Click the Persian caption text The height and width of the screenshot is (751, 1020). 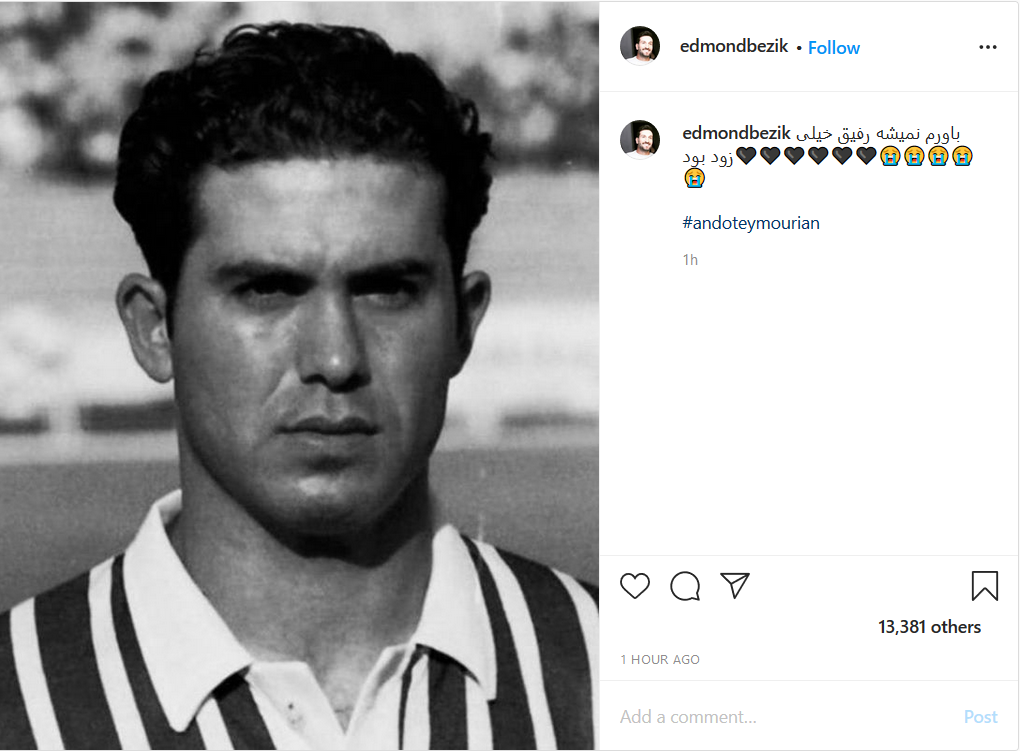pos(879,134)
